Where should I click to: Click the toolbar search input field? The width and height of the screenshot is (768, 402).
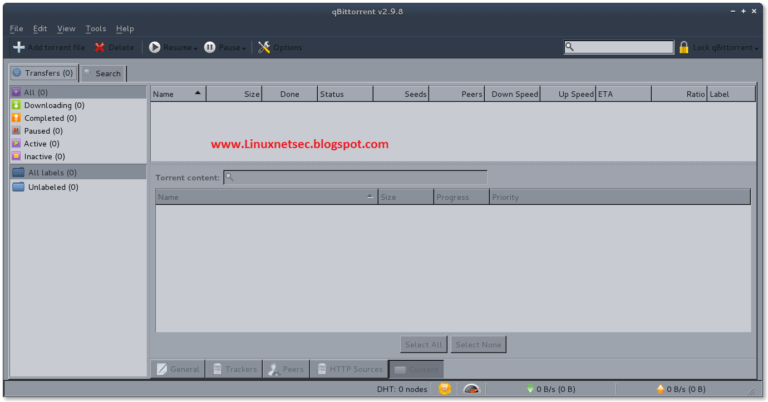tap(619, 47)
